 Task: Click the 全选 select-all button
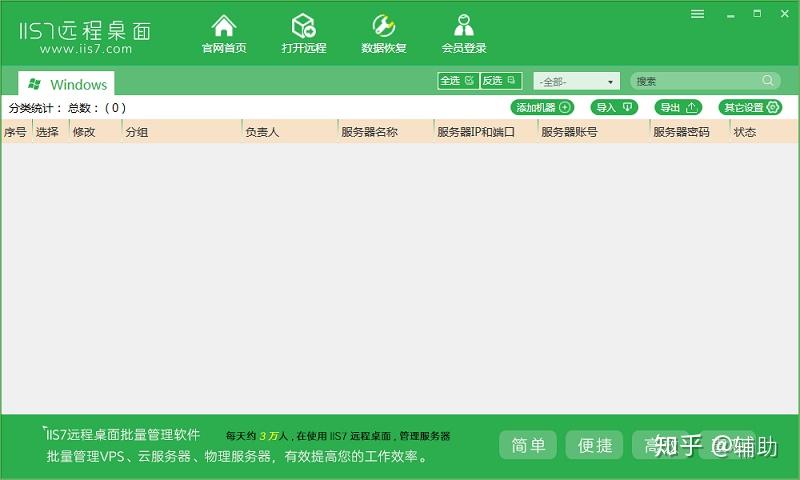pos(458,81)
